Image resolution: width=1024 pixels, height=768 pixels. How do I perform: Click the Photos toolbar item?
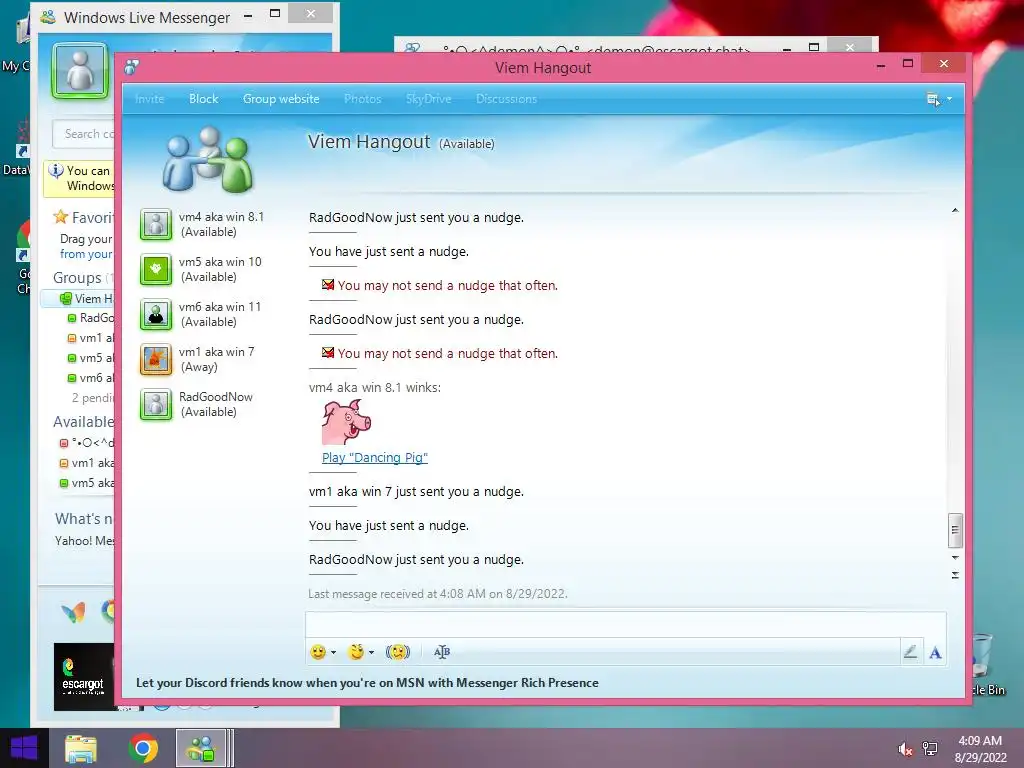[x=362, y=99]
